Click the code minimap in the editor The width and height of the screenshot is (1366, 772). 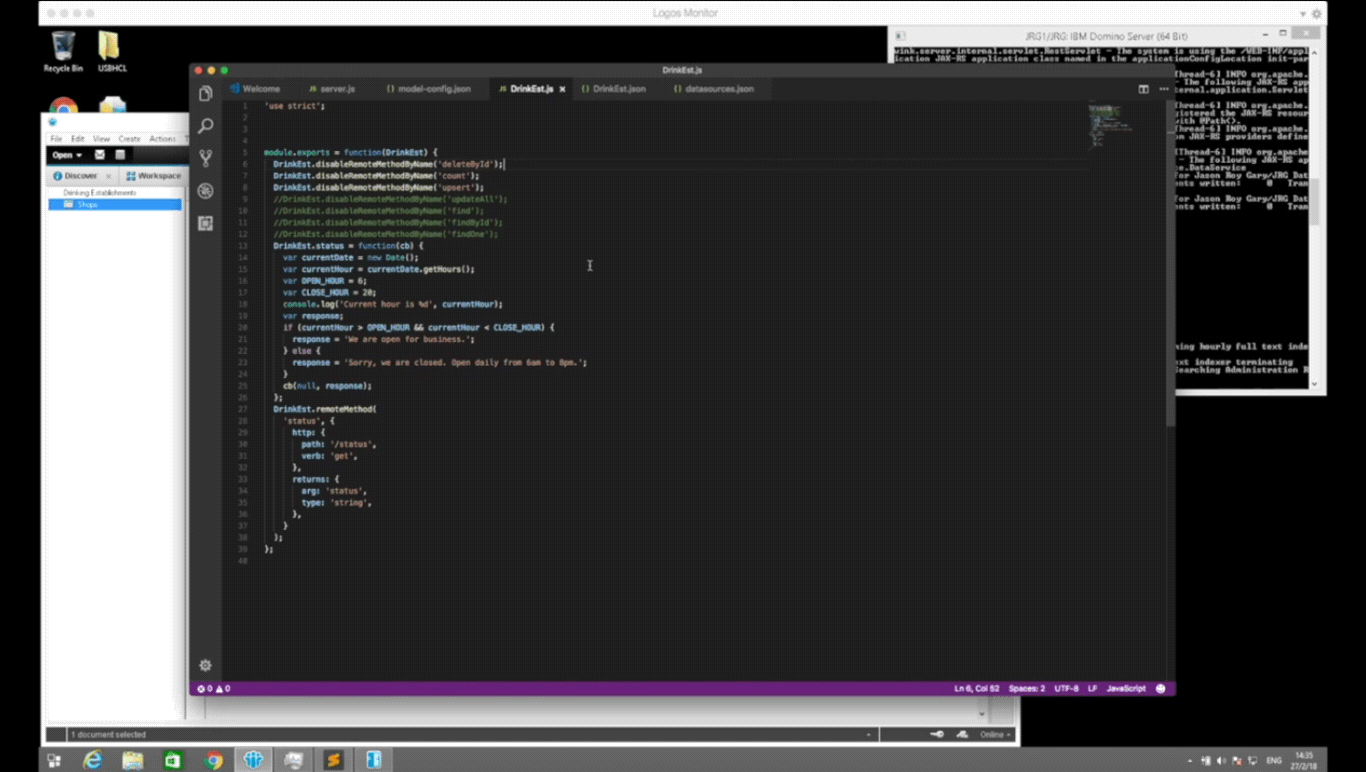tap(1110, 125)
